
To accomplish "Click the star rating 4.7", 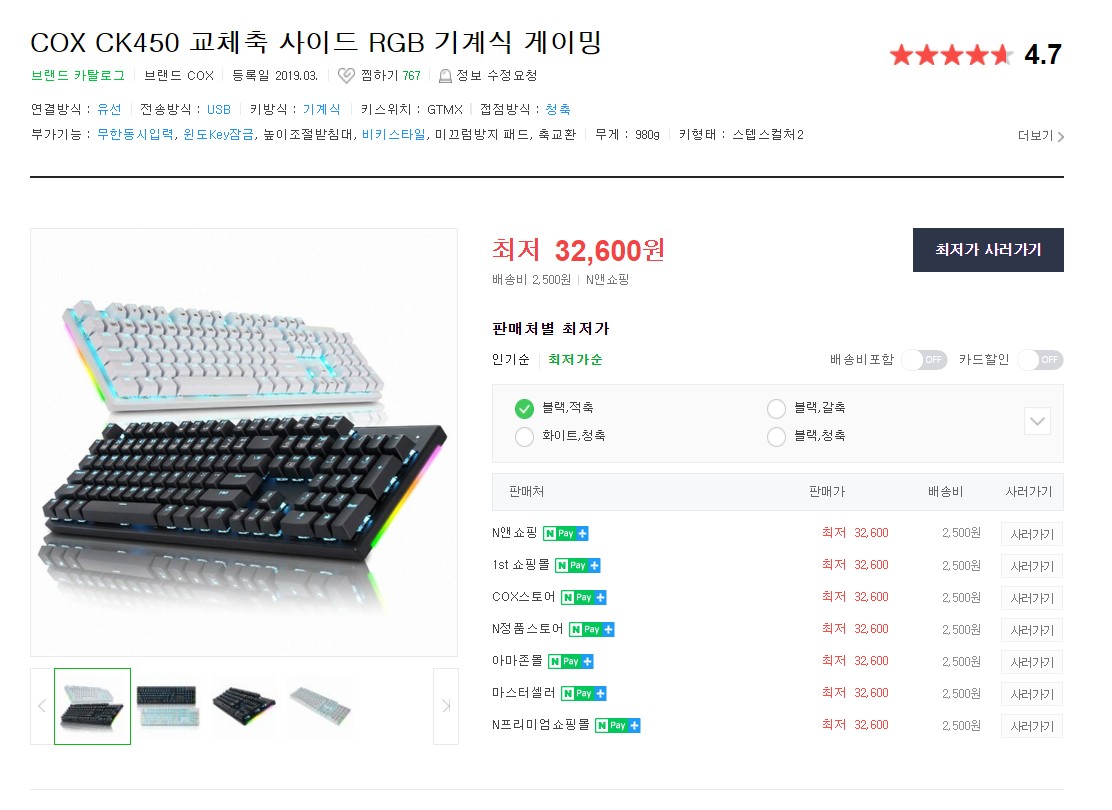I will 976,55.
